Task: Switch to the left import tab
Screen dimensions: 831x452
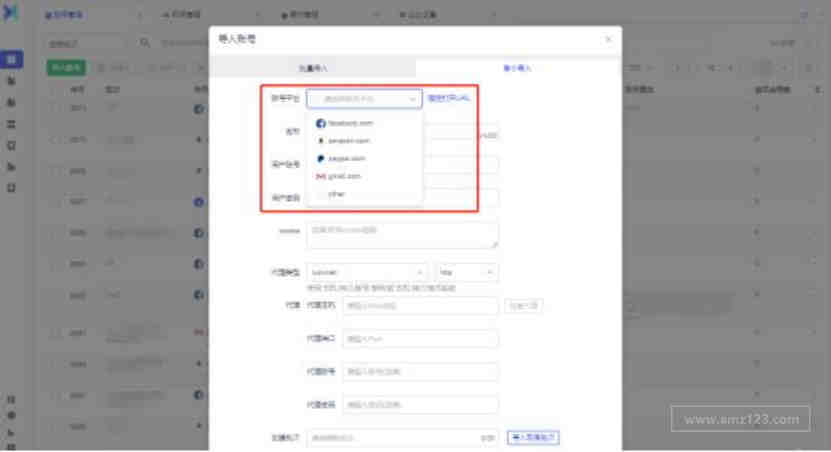Action: coord(313,68)
